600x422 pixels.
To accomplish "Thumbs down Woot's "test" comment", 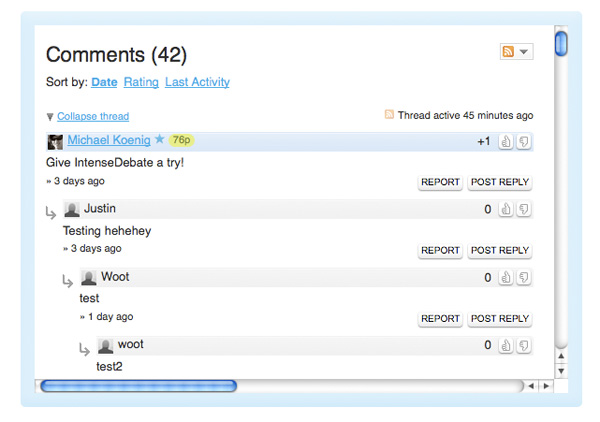I will 524,277.
